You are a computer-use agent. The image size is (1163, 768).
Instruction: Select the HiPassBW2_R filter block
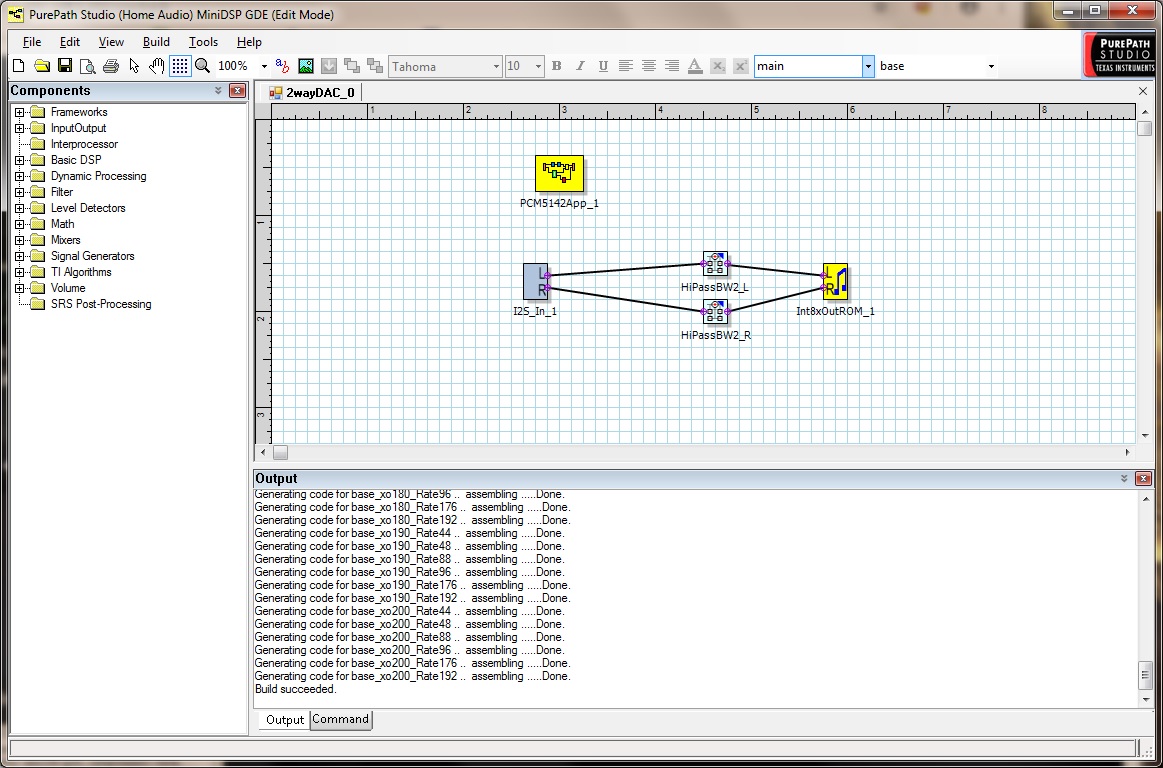coord(715,312)
